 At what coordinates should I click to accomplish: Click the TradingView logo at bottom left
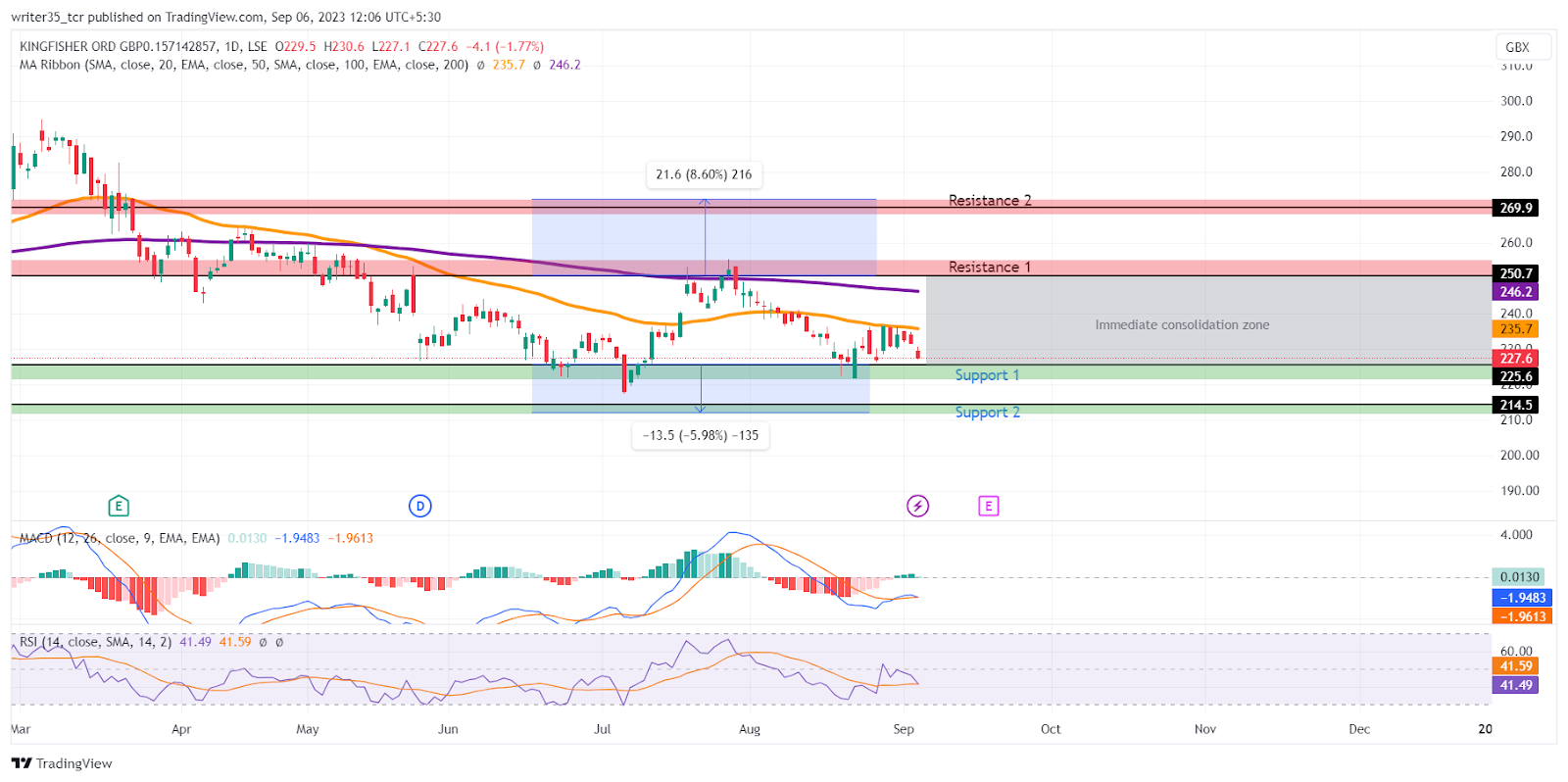tap(62, 763)
